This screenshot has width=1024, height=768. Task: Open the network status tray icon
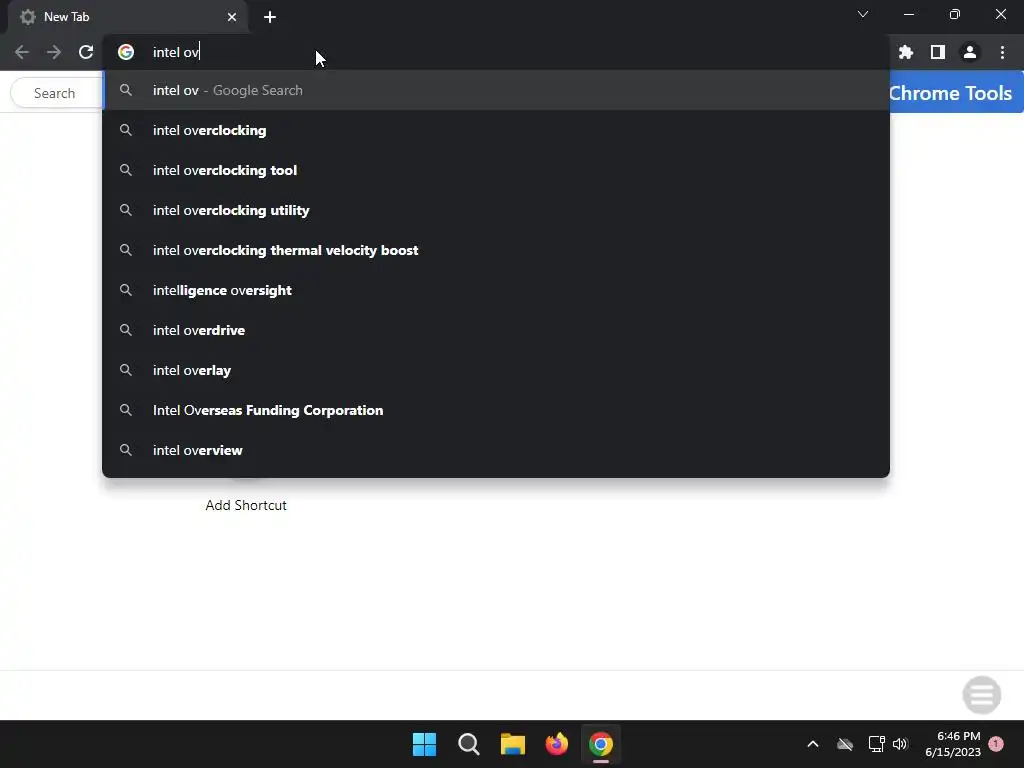point(876,744)
